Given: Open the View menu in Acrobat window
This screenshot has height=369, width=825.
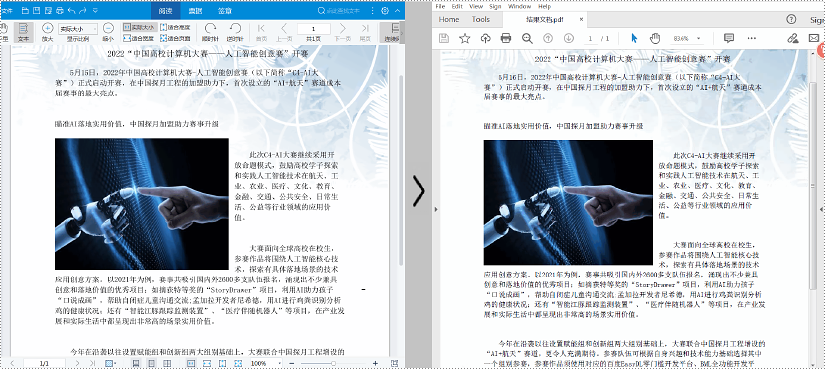Looking at the screenshot, I should pyautogui.click(x=476, y=6).
